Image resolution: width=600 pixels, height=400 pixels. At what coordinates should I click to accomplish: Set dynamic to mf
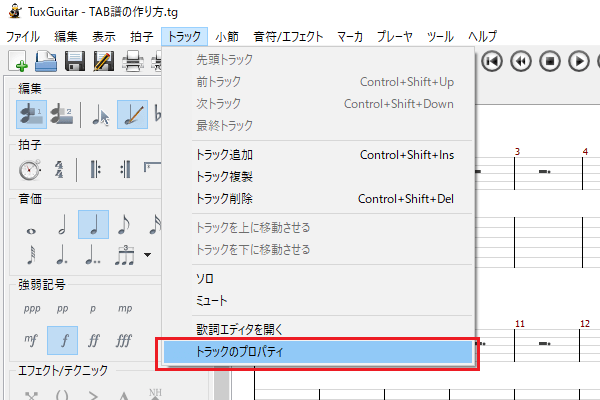[31, 340]
